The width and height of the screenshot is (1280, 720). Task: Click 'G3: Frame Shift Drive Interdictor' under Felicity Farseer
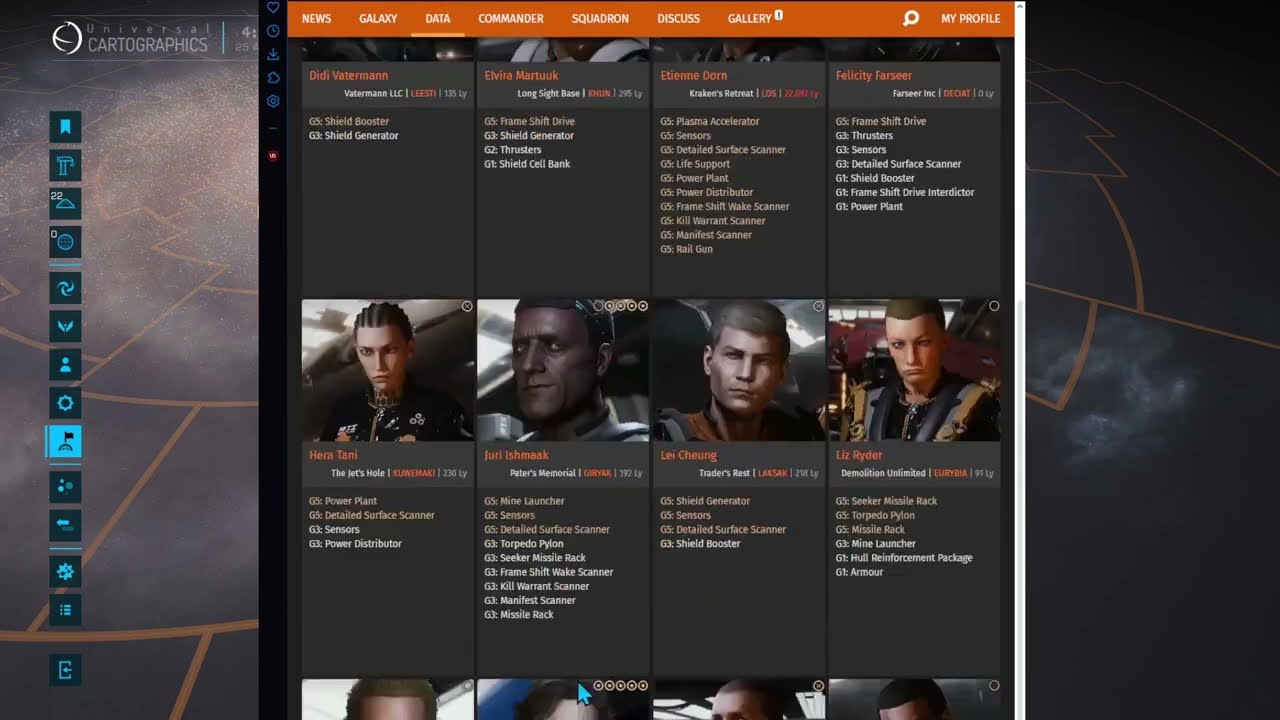[905, 192]
